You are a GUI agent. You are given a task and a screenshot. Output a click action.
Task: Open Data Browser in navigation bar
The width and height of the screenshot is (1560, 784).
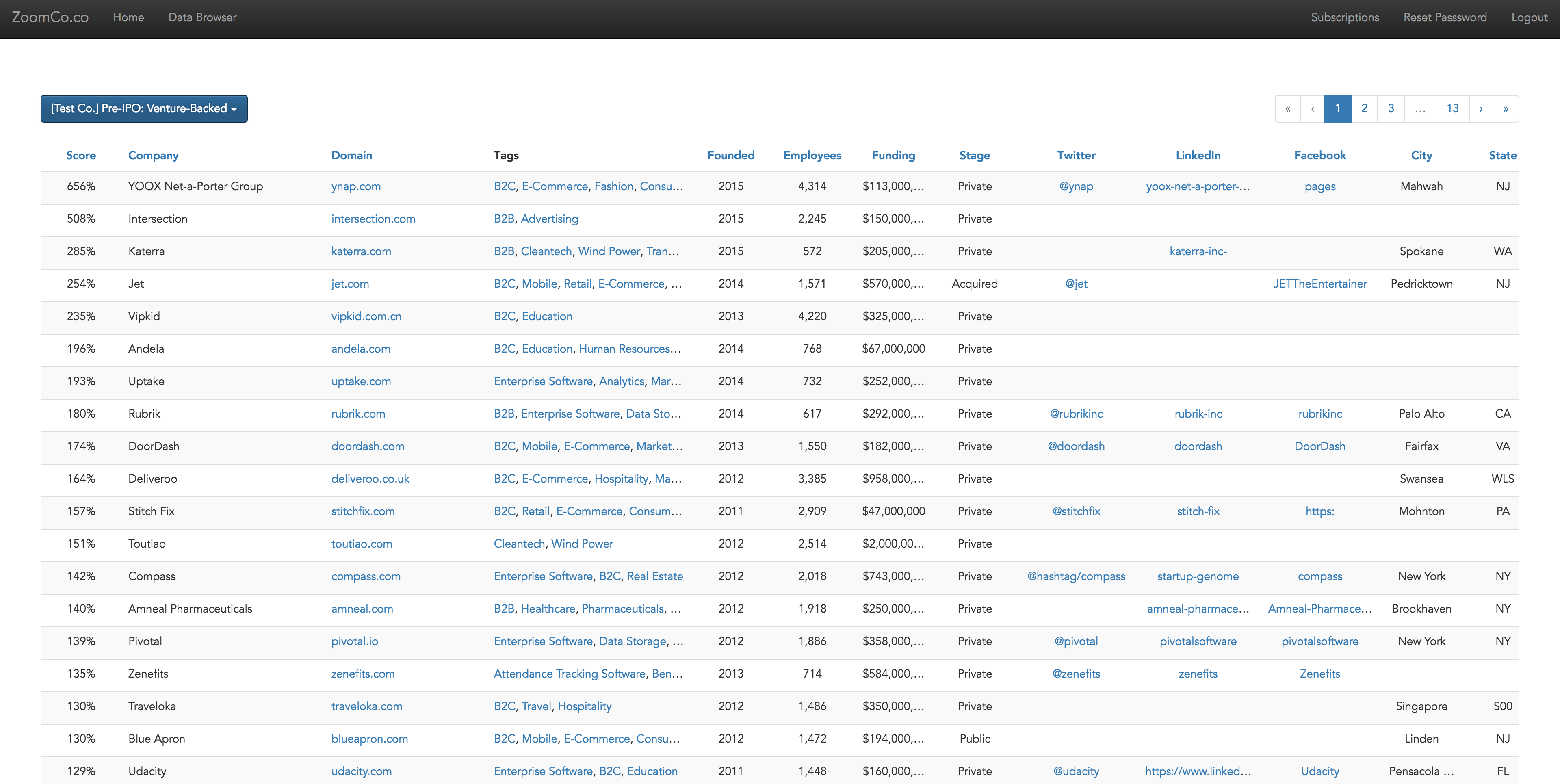click(x=202, y=17)
